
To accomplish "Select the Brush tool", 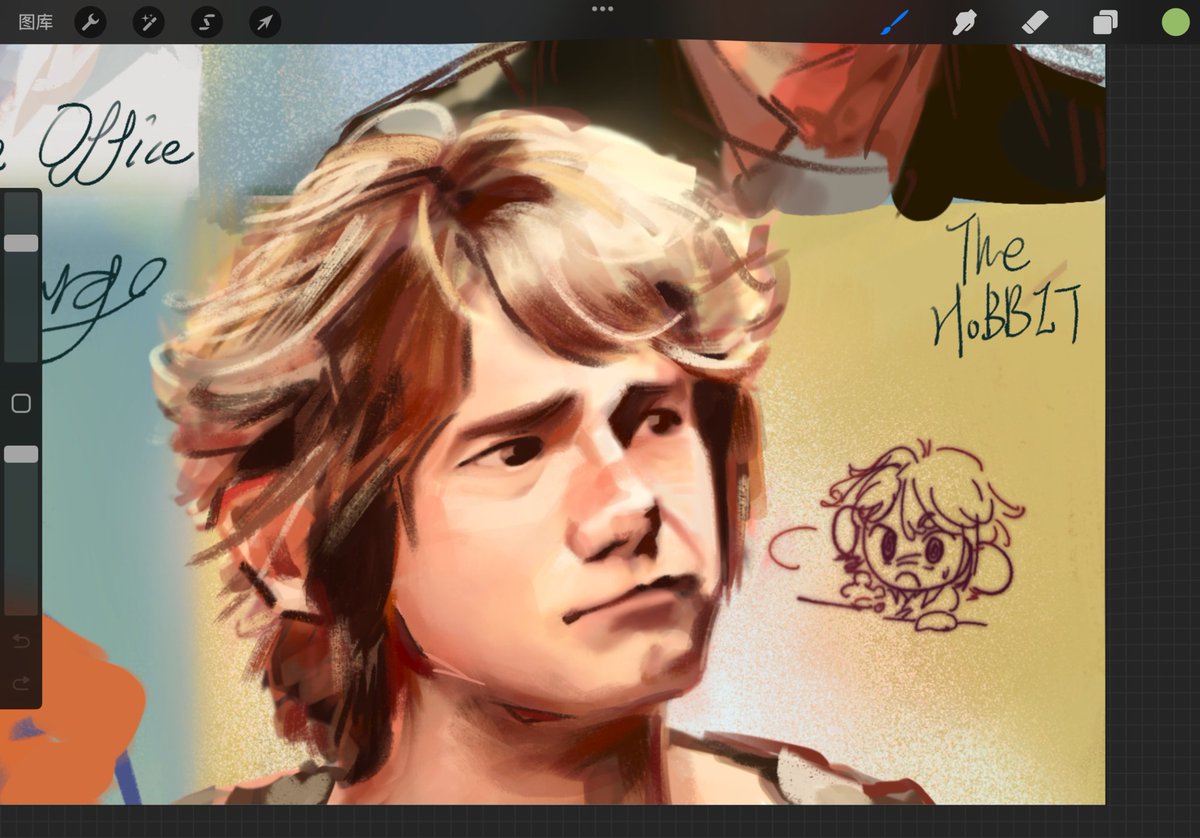I will (894, 22).
